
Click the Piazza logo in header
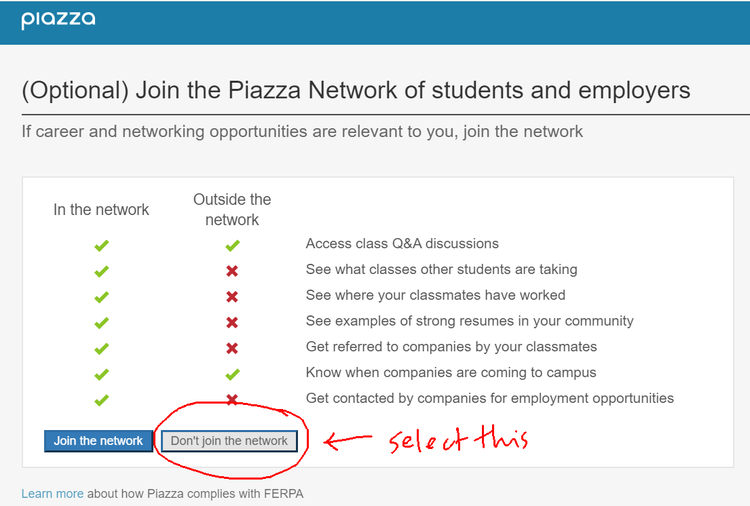[58, 20]
